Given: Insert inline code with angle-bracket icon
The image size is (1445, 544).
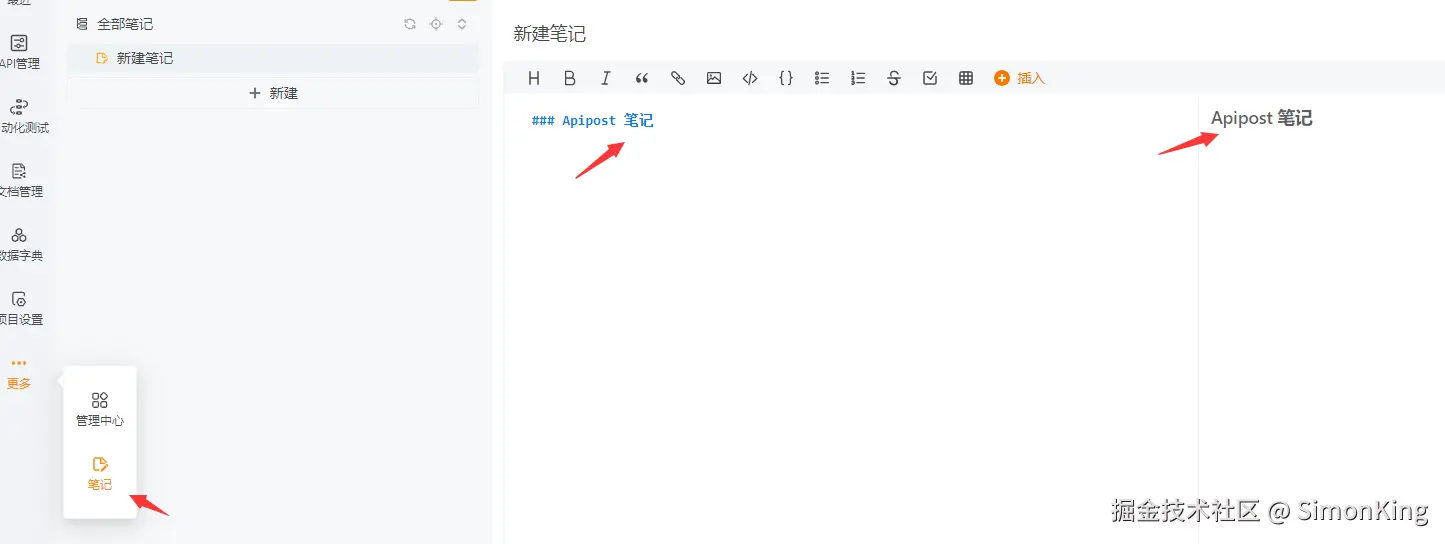Looking at the screenshot, I should tap(750, 78).
